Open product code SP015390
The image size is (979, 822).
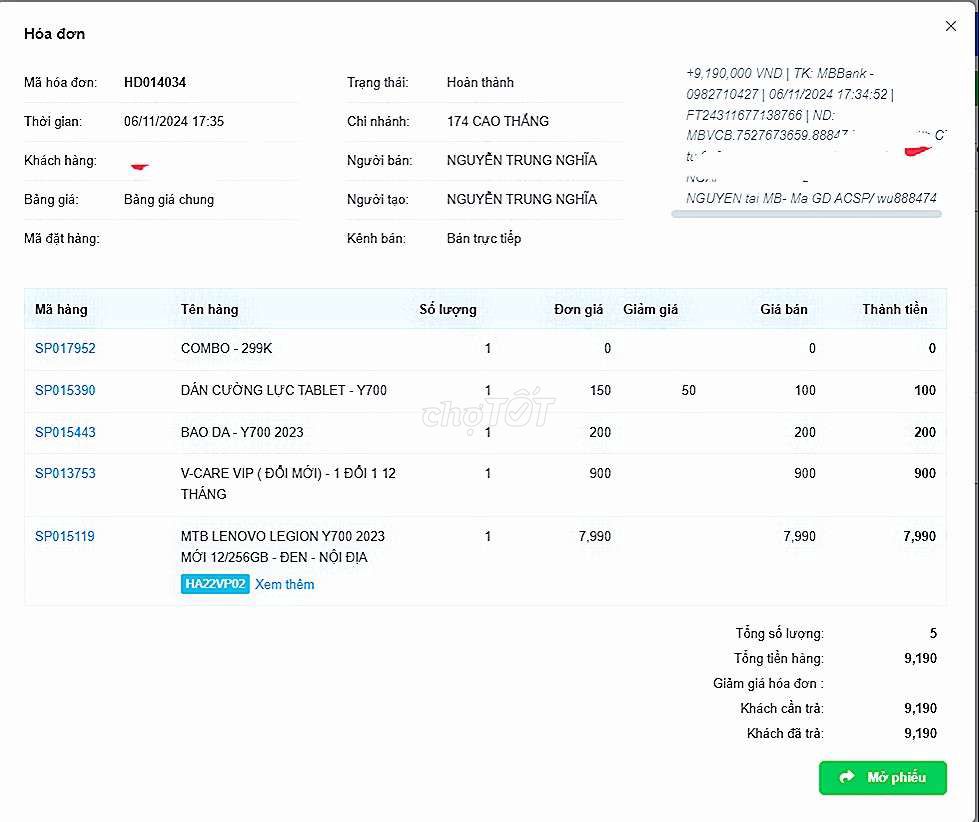(x=65, y=390)
